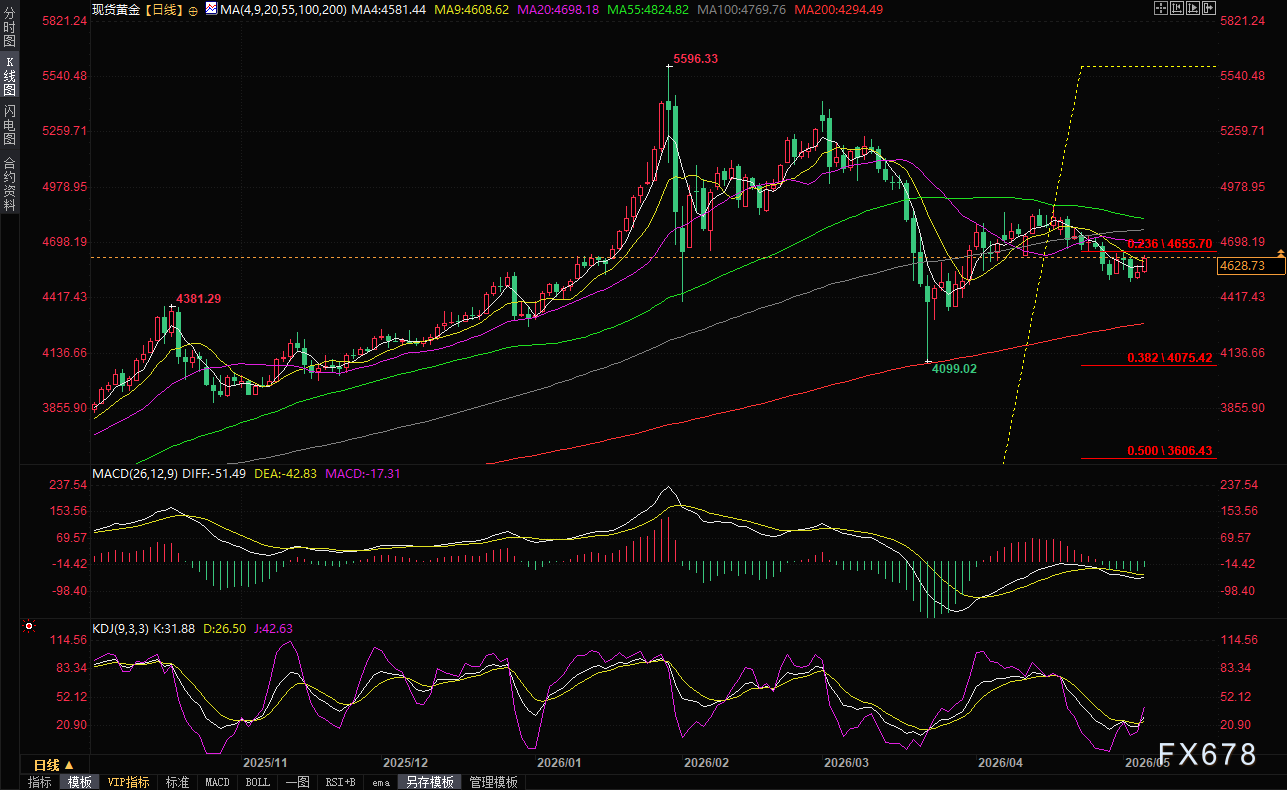
Task: Open the 日线 period dropdown
Action: click(55, 765)
